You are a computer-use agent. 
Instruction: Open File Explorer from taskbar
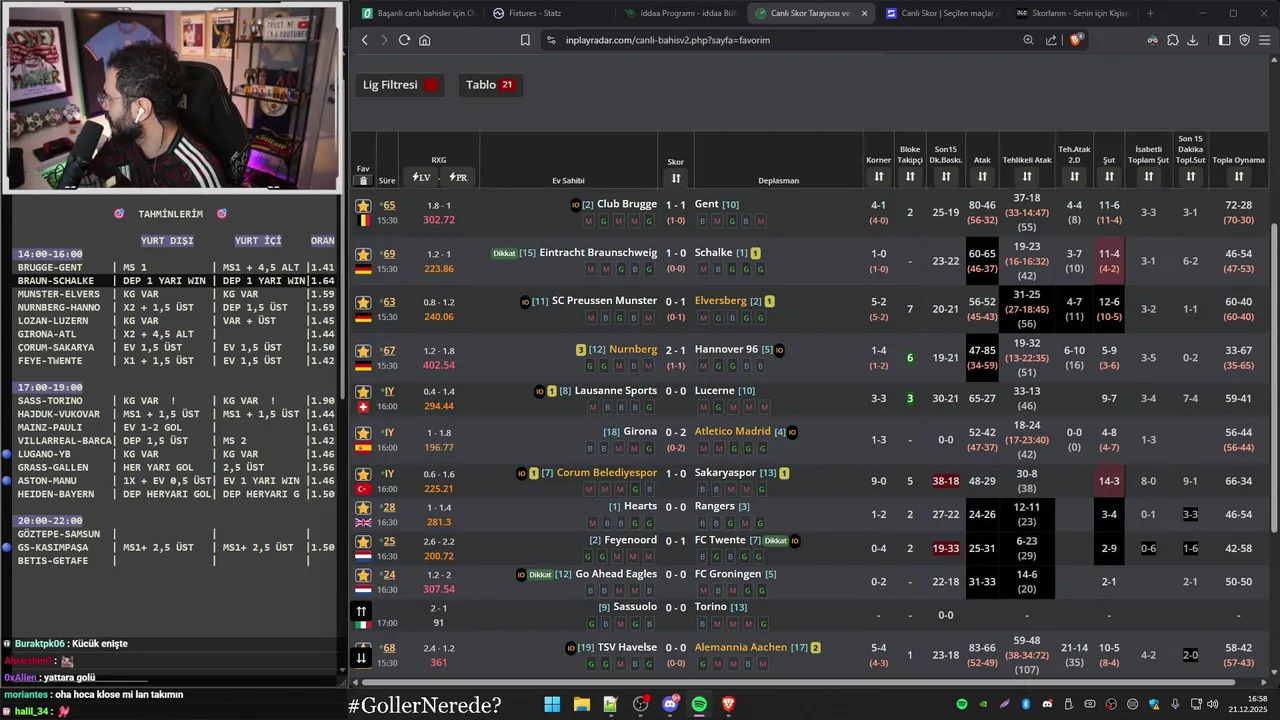(x=581, y=704)
